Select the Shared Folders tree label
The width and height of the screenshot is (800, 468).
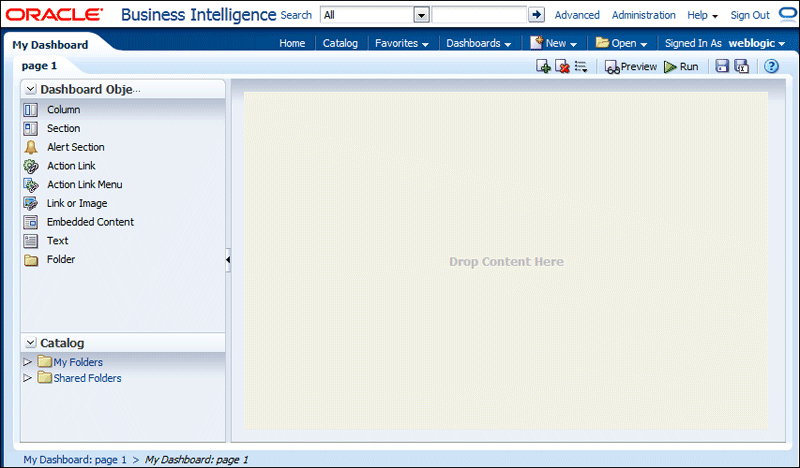point(87,378)
